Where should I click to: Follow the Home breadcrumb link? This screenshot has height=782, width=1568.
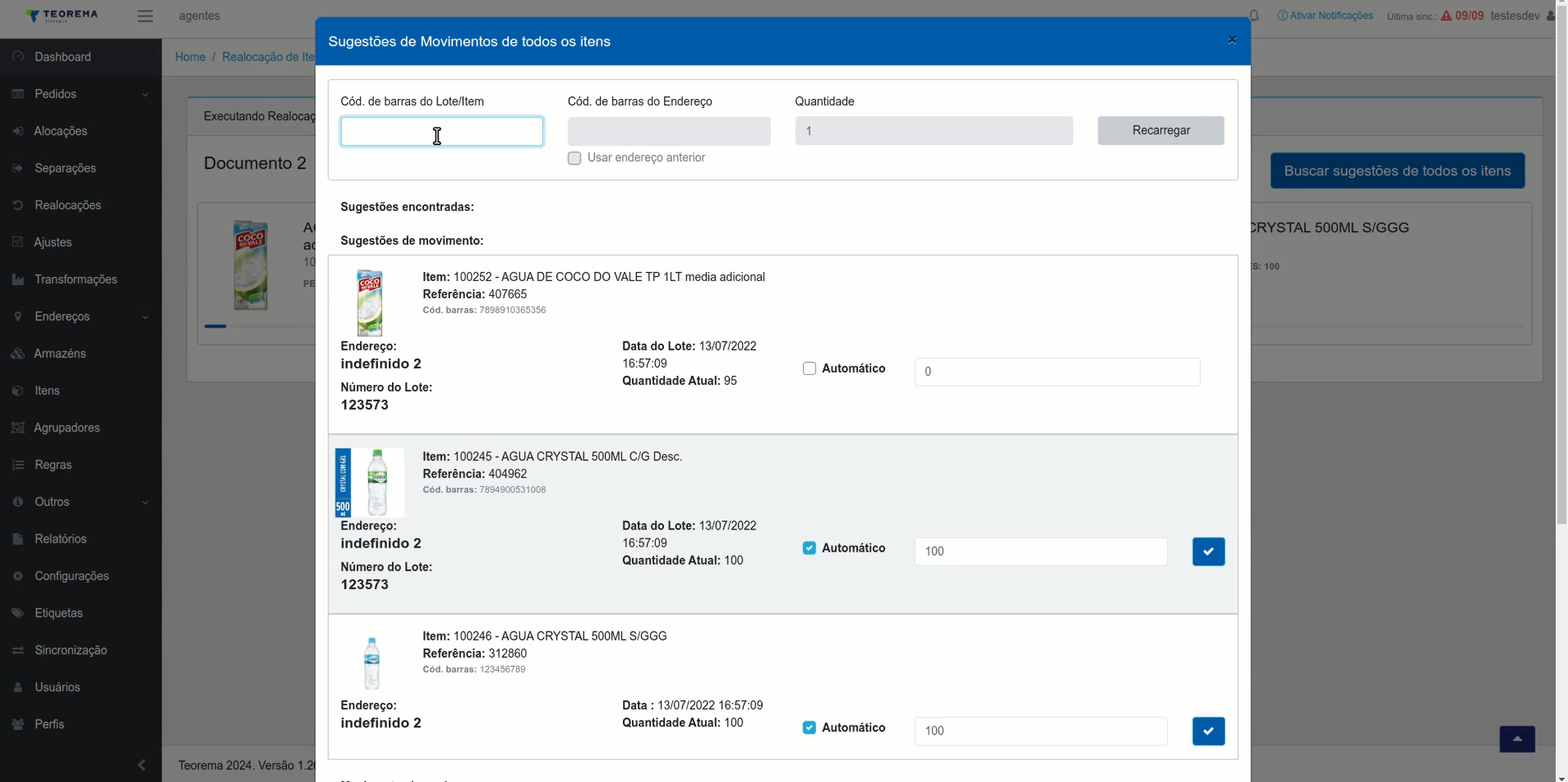[190, 57]
